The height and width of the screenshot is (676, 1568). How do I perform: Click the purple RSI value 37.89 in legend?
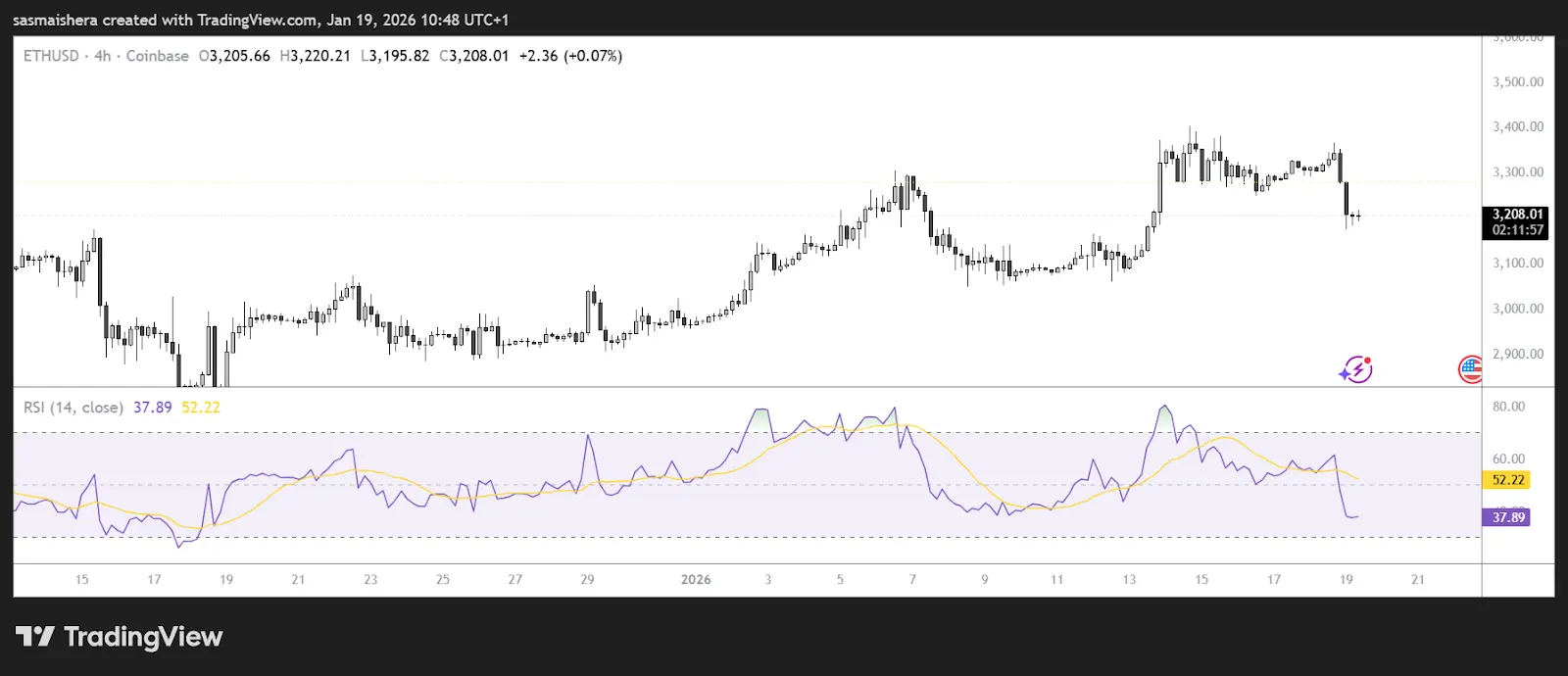(152, 408)
